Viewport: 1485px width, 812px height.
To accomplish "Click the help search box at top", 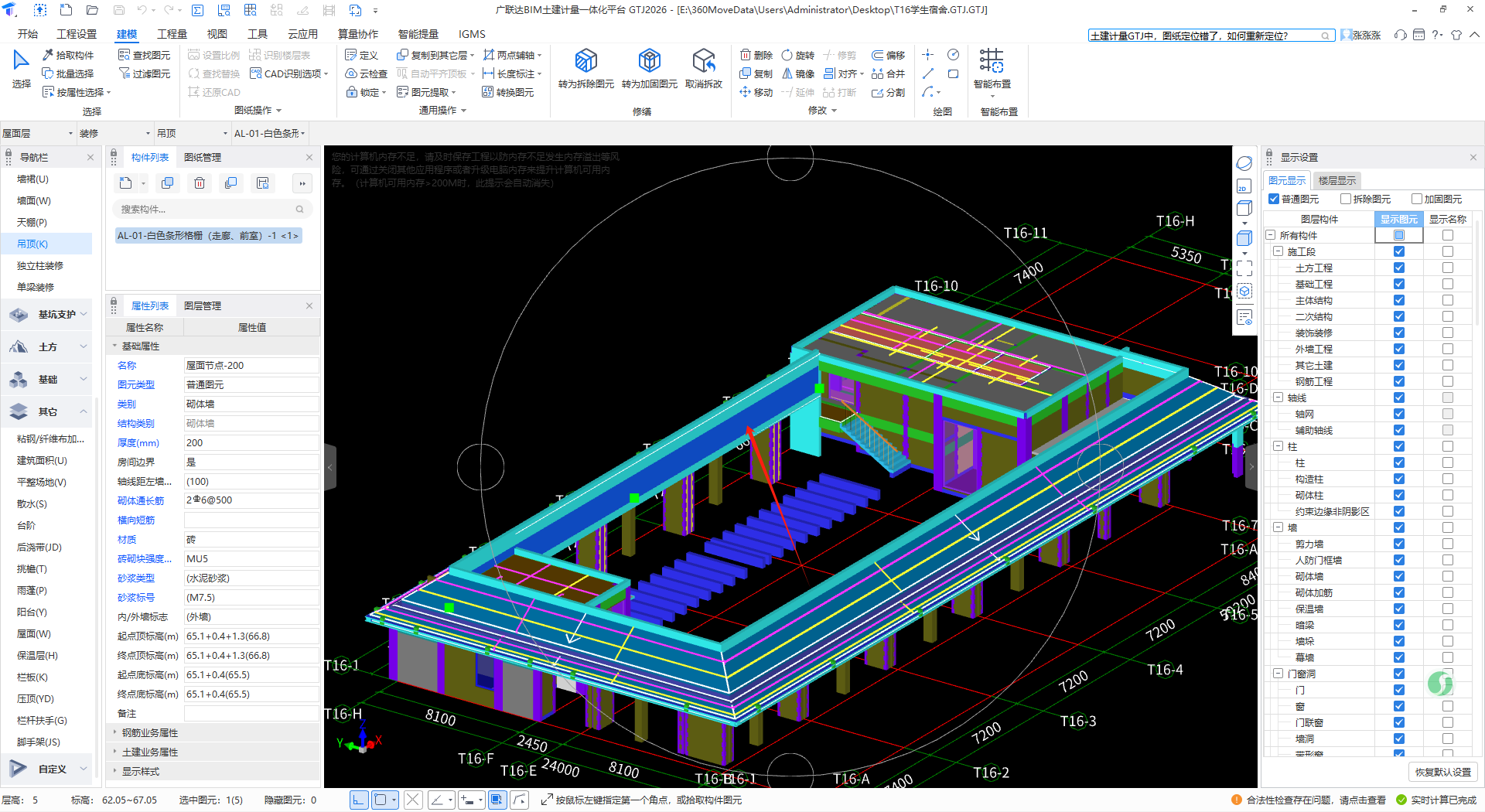I will tap(1211, 36).
